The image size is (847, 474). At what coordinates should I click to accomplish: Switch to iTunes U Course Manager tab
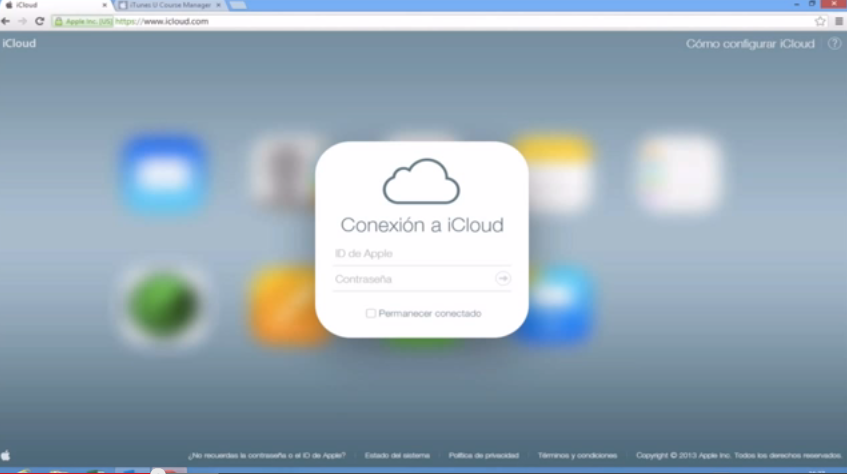click(169, 5)
